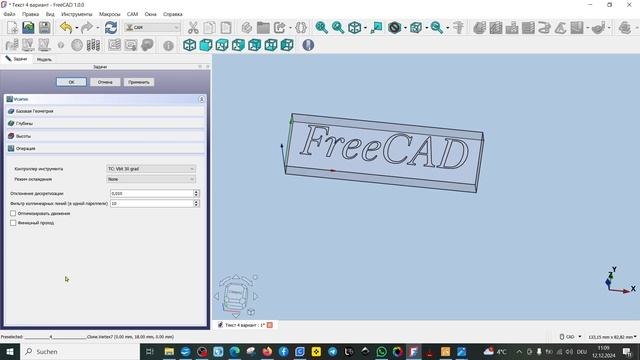The image size is (640, 360).
Task: Open the standard views dropdown arrow
Action: [x=365, y=28]
